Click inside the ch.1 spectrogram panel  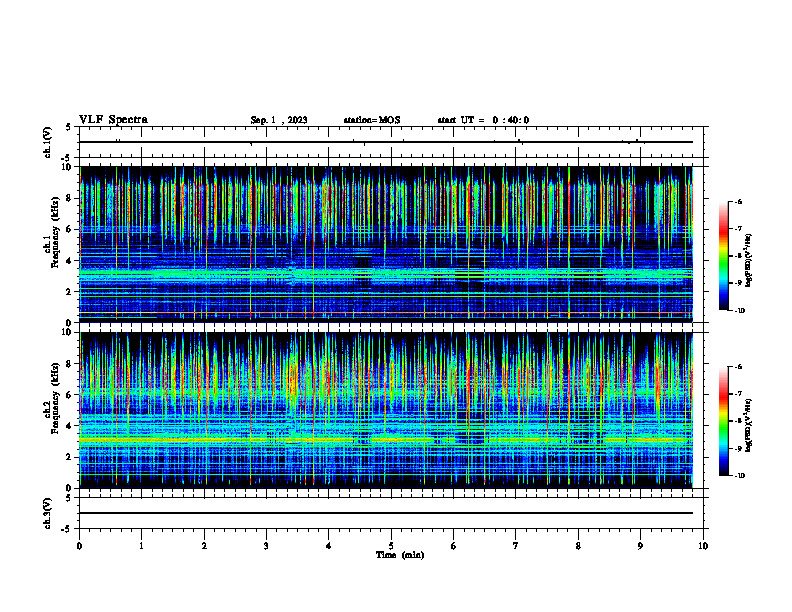coord(386,244)
